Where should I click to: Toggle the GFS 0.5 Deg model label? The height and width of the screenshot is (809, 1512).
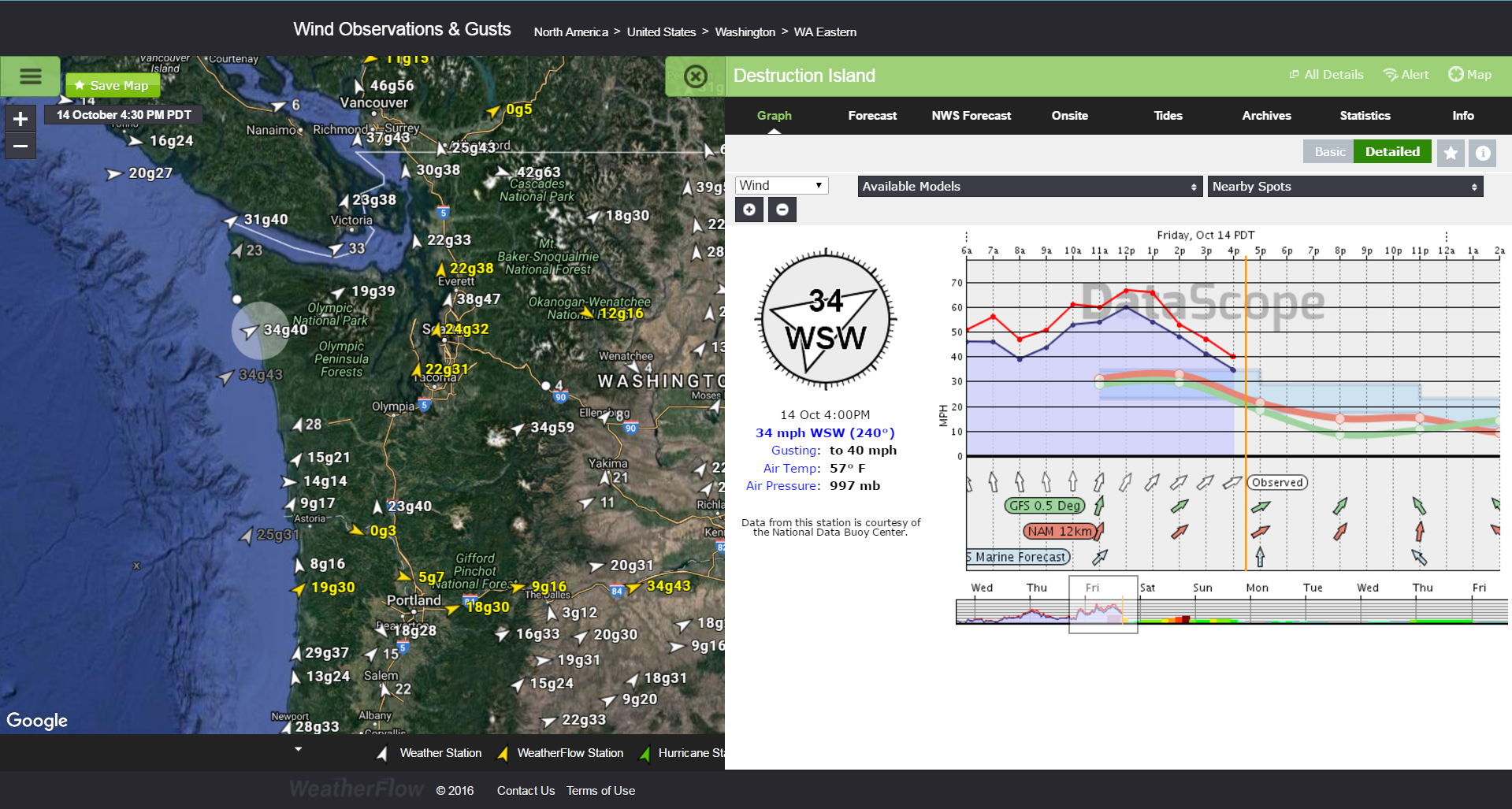point(1045,506)
